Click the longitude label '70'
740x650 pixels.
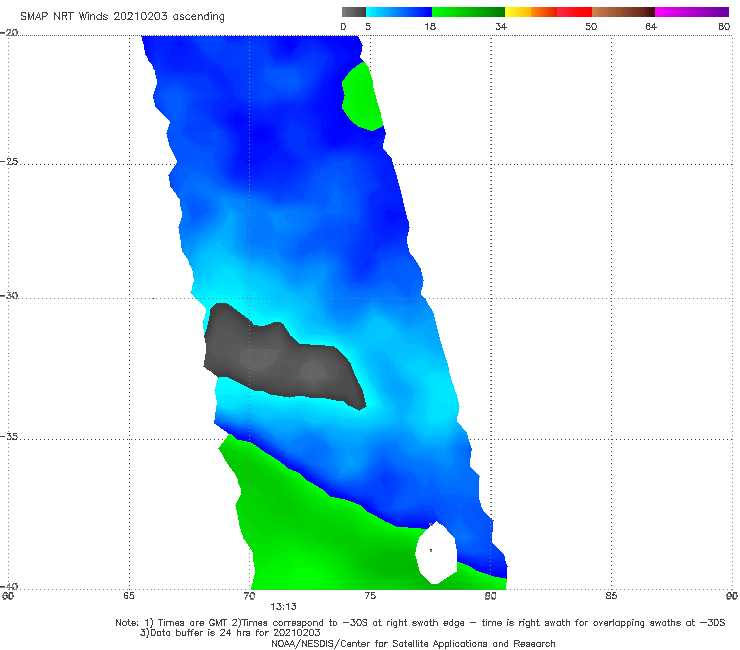(x=249, y=596)
